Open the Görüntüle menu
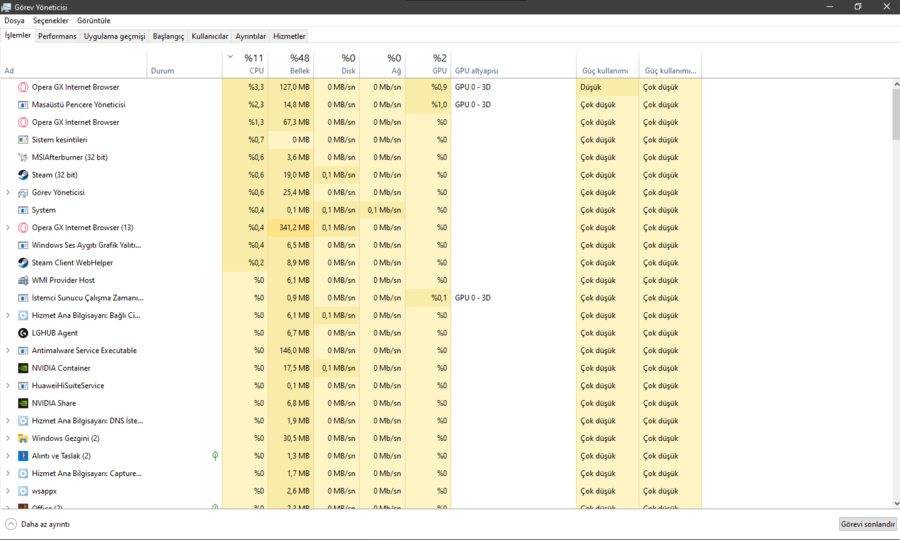The image size is (900, 540). tap(94, 21)
